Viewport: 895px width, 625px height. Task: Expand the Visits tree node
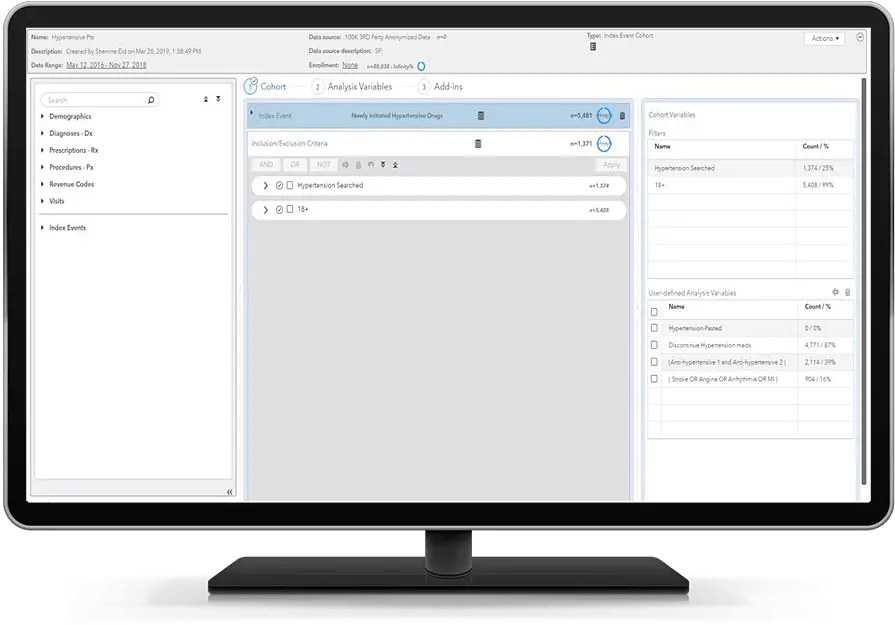click(42, 201)
